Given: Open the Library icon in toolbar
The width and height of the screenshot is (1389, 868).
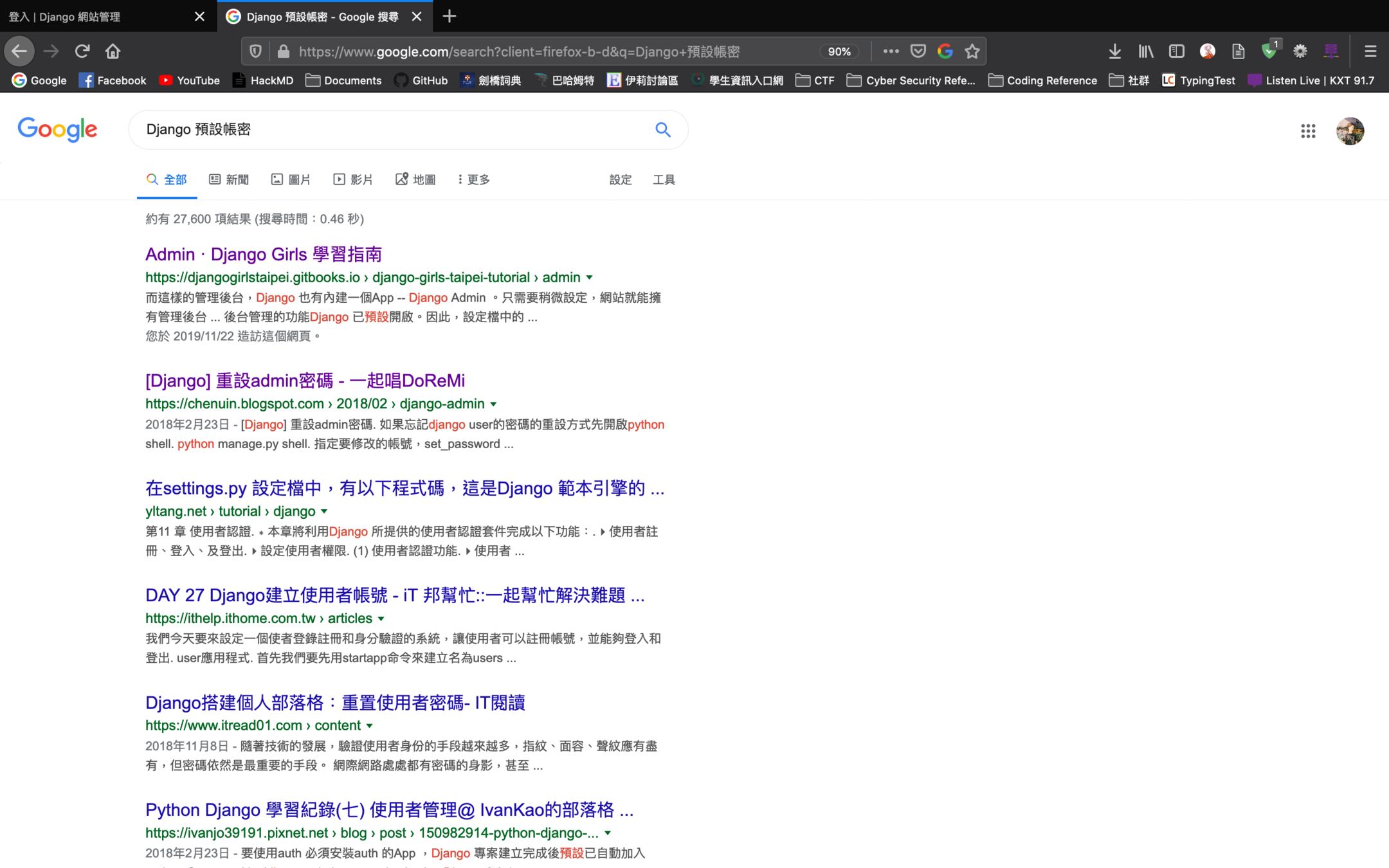Looking at the screenshot, I should tap(1146, 51).
